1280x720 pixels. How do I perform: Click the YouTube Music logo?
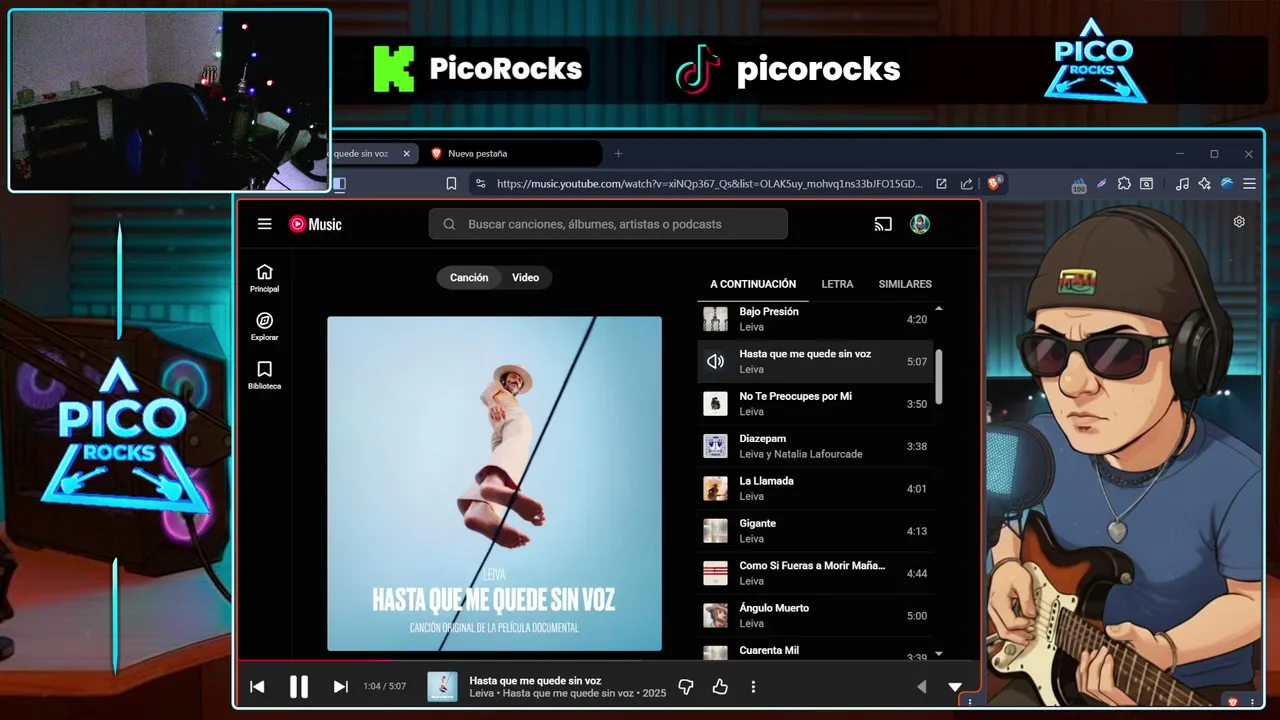[315, 224]
